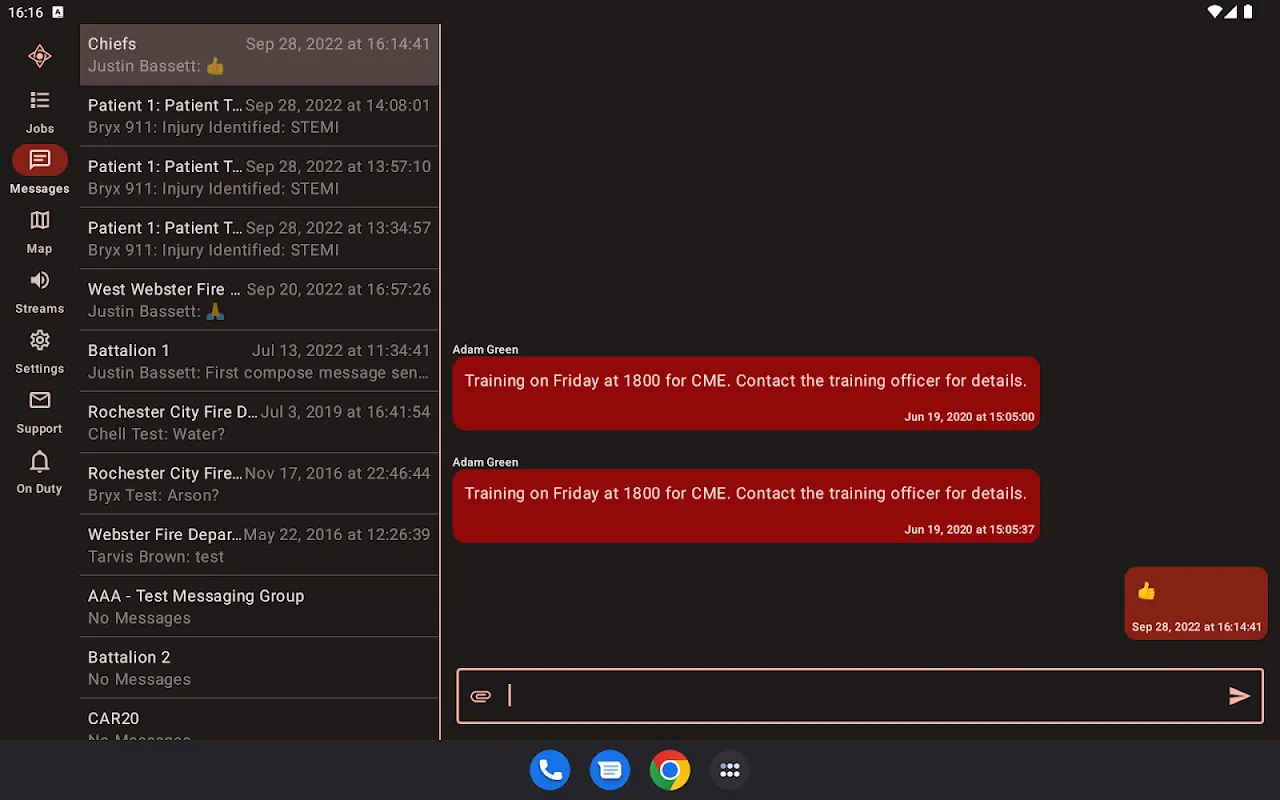The image size is (1280, 800).
Task: Click the message sent at 15:05:00
Action: pos(746,393)
